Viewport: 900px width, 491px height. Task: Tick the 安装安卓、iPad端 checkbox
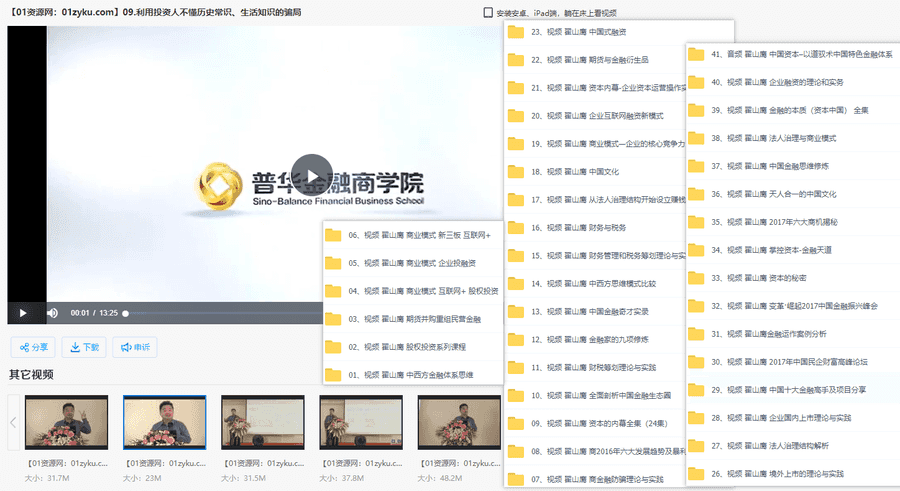tap(488, 12)
